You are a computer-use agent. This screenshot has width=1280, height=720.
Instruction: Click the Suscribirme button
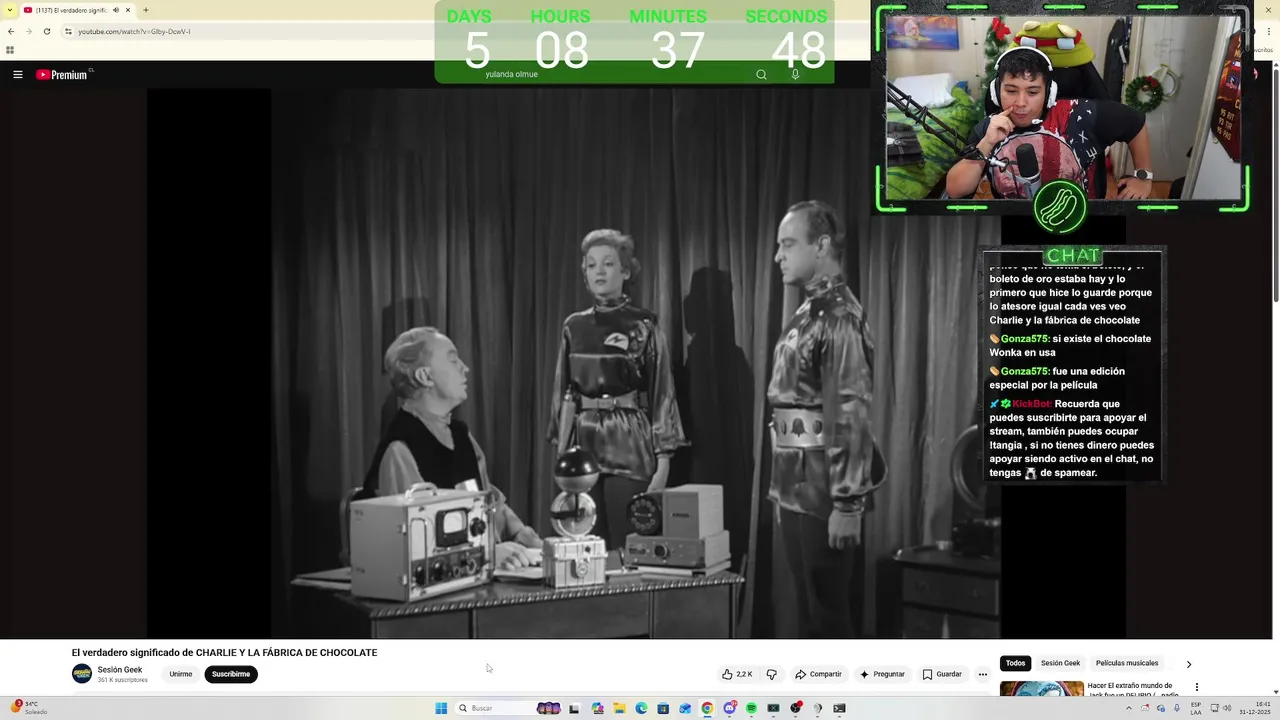(231, 674)
